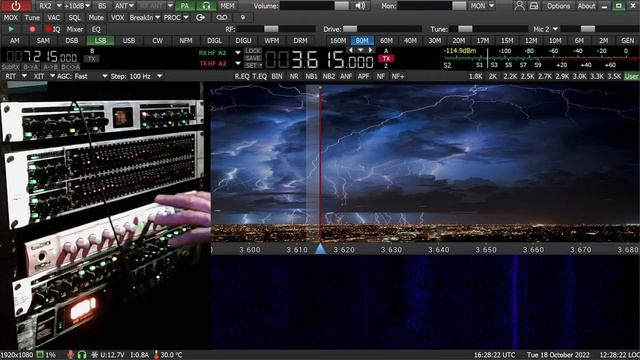
Task: Click the small pin icon in second row
Action: click(x=242, y=18)
